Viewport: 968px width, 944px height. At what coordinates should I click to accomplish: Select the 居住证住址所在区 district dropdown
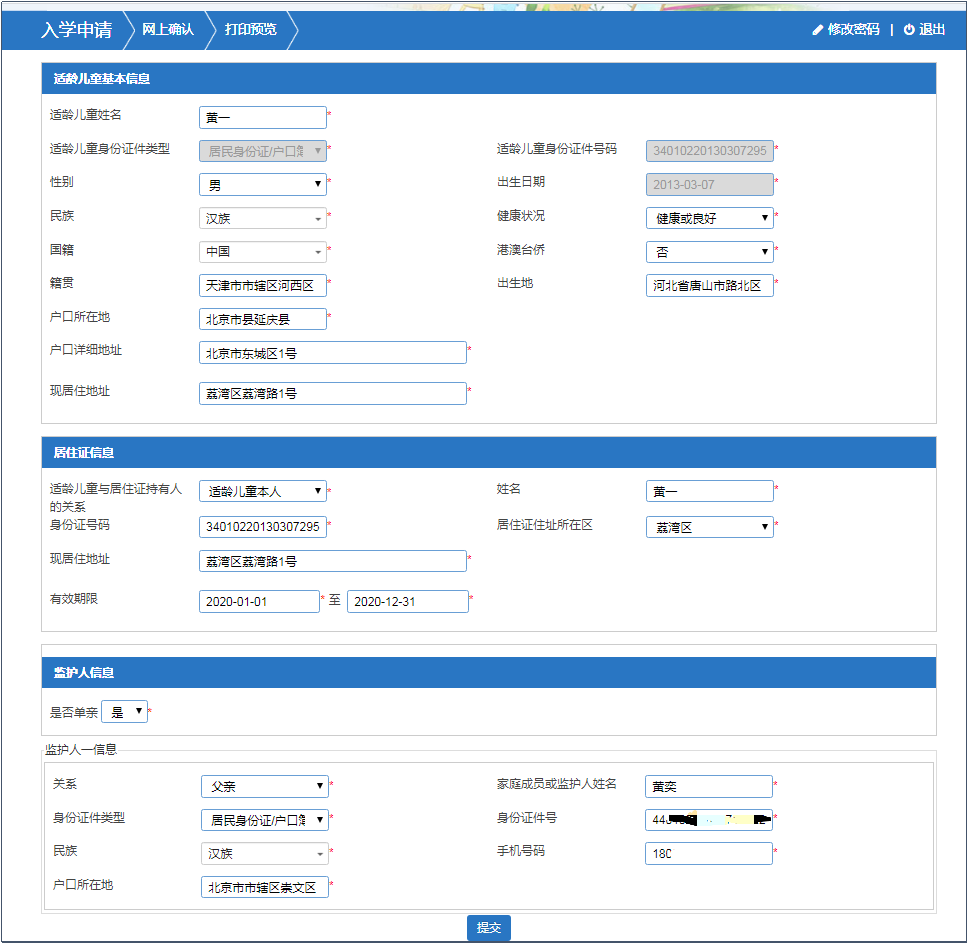709,527
